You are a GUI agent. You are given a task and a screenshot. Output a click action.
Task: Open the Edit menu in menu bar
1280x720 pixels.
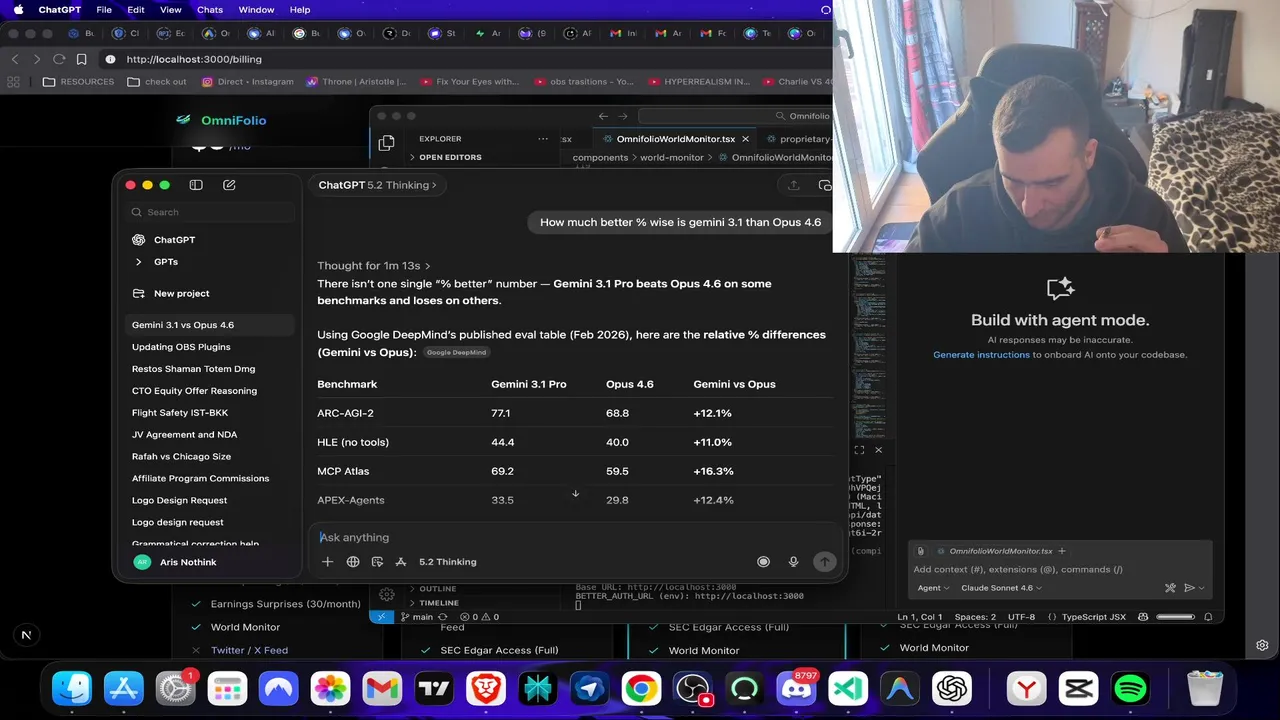click(136, 10)
